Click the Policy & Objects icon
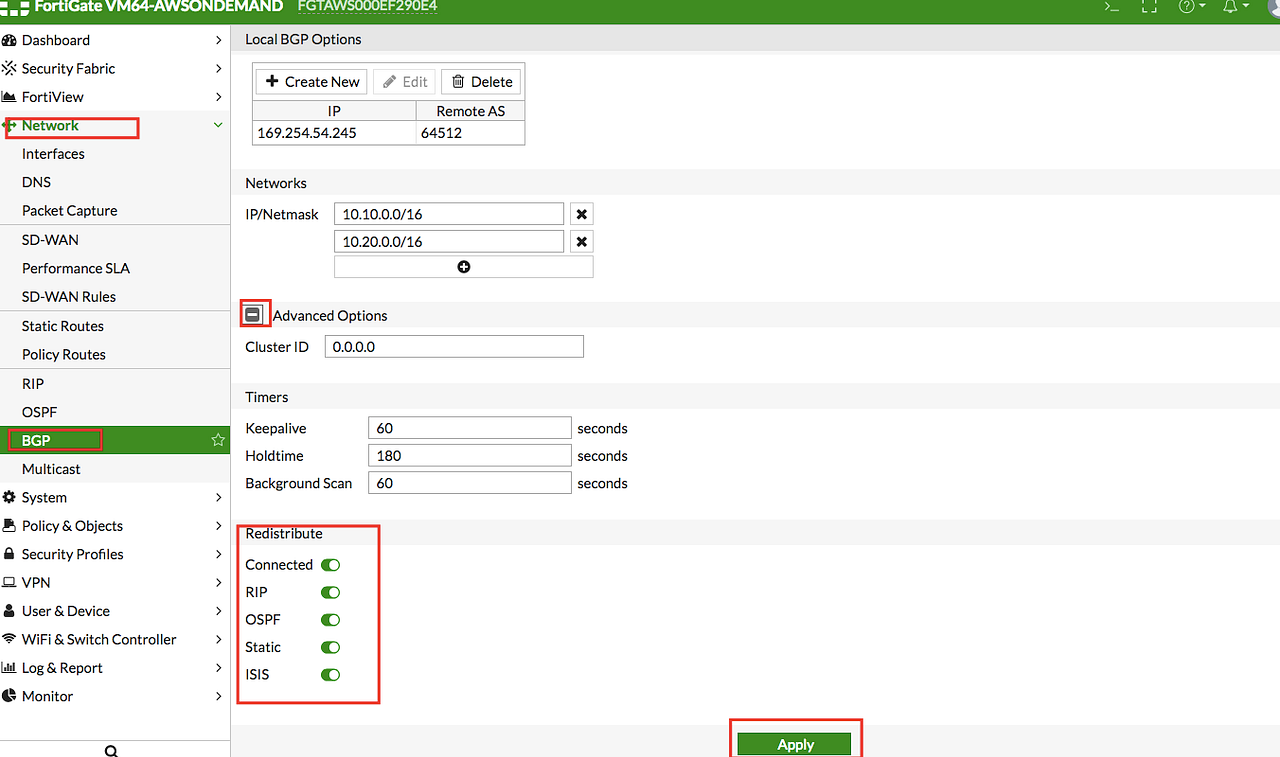This screenshot has width=1280, height=757. tap(9, 526)
